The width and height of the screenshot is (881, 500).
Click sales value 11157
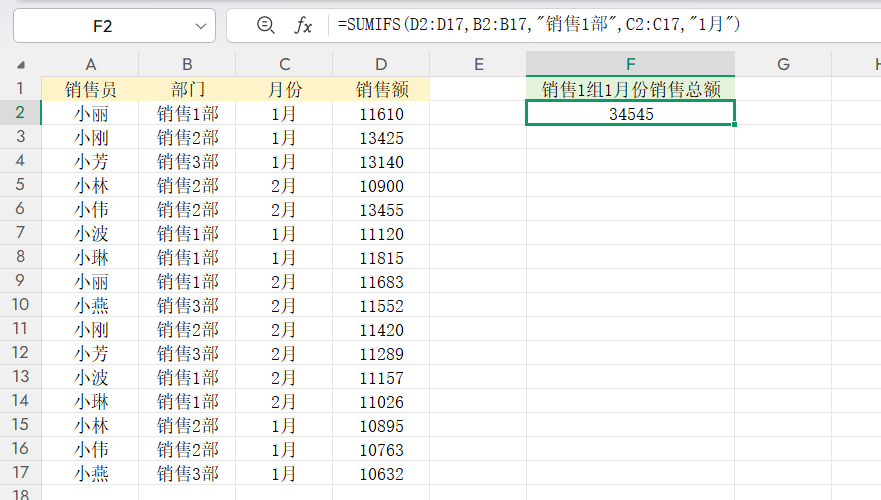click(x=381, y=378)
